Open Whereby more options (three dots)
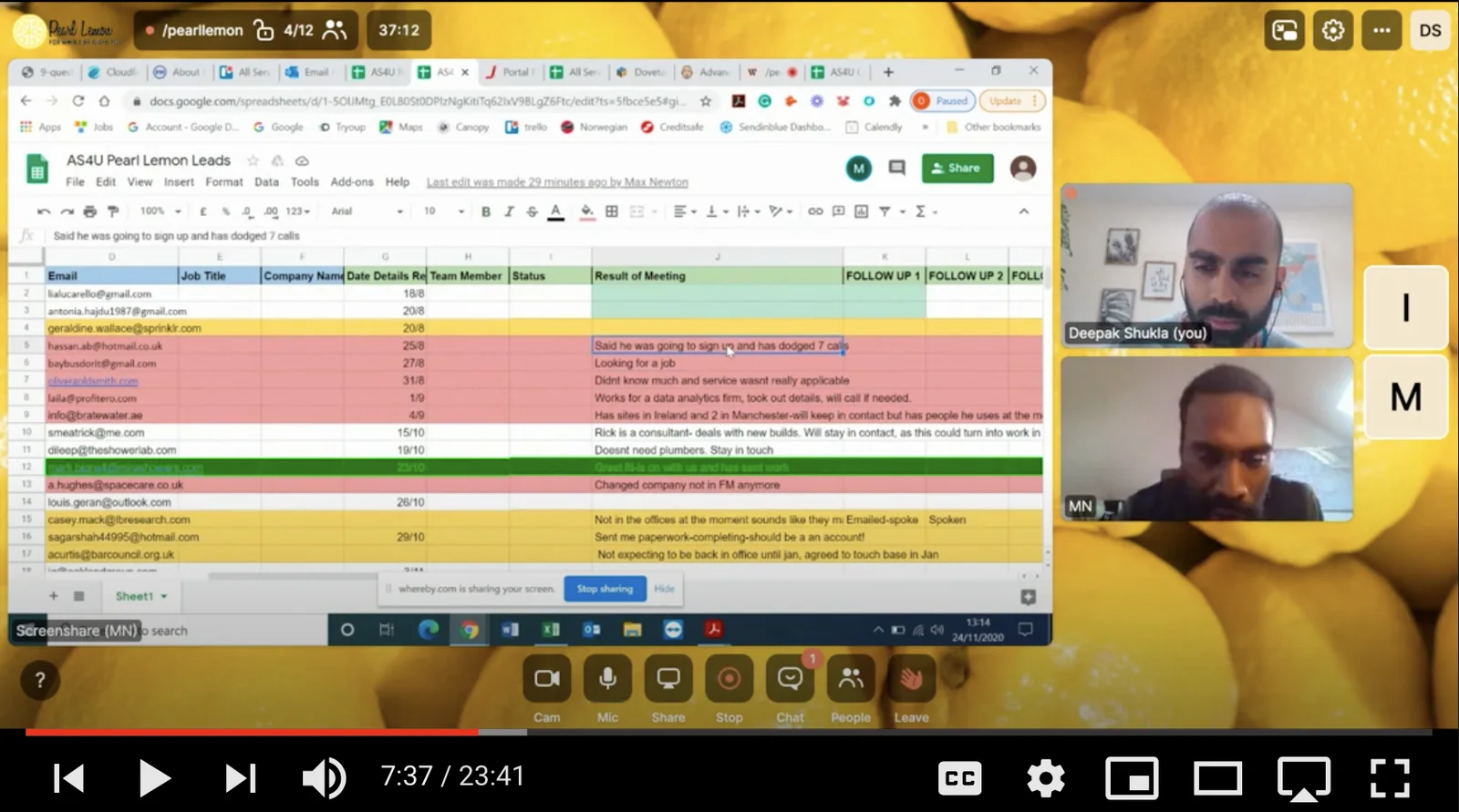 click(1381, 31)
